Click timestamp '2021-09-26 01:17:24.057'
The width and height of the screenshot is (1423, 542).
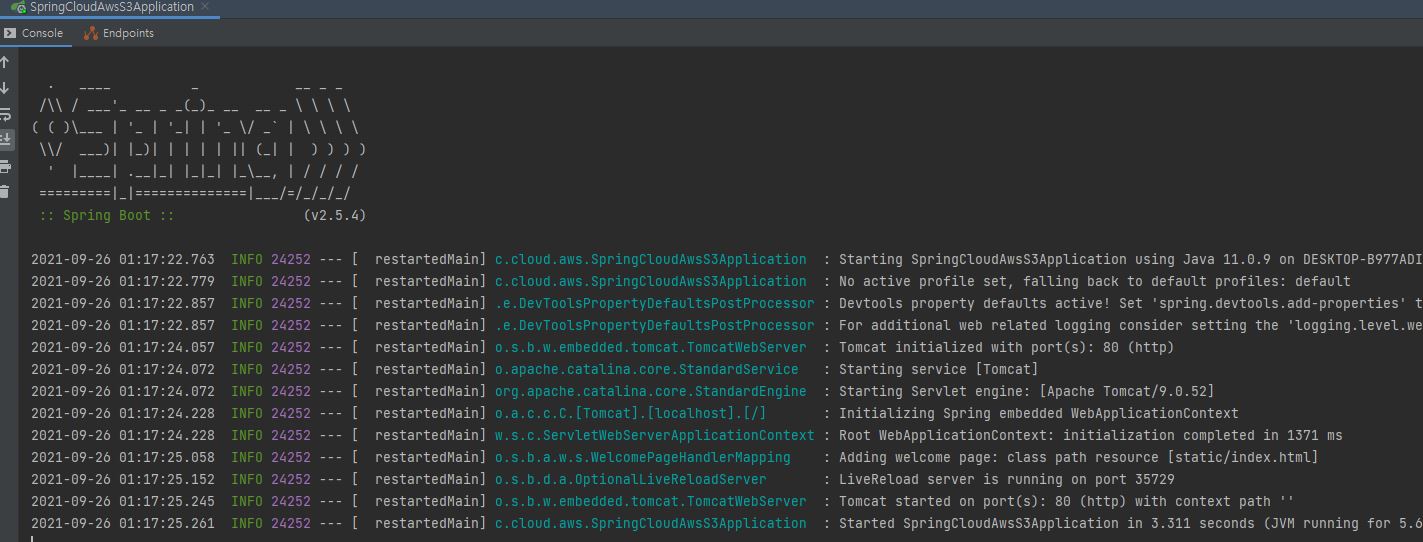click(122, 347)
